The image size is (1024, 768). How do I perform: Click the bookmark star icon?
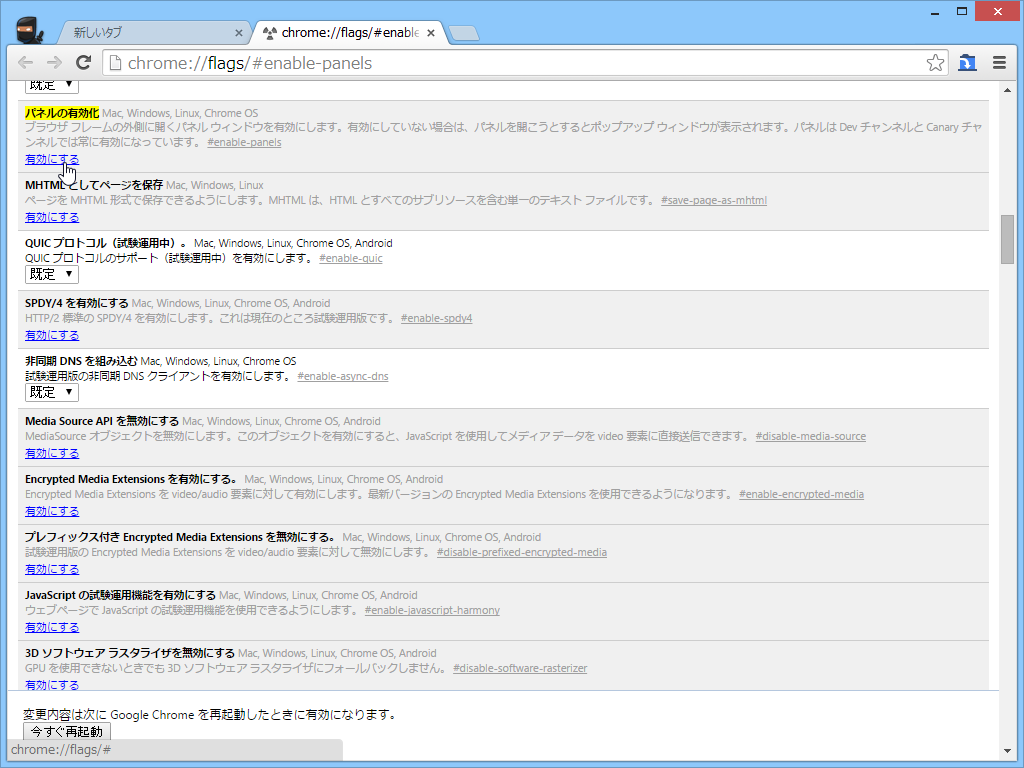click(935, 62)
